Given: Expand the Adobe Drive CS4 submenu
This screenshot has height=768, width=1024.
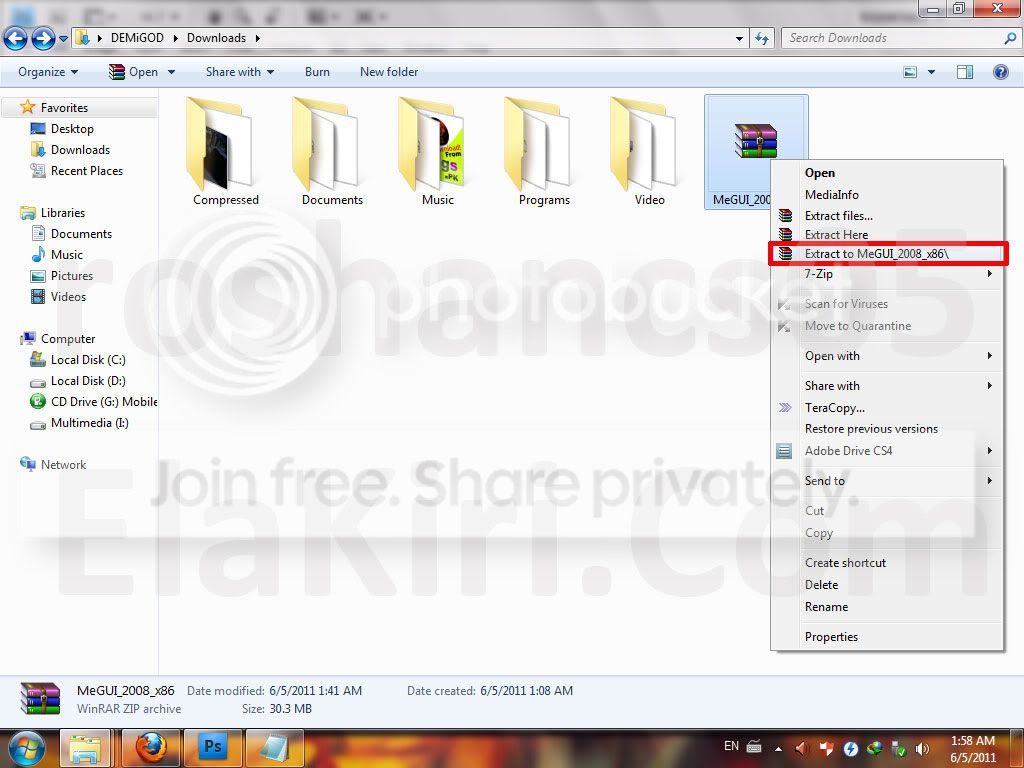Looking at the screenshot, I should pos(887,451).
